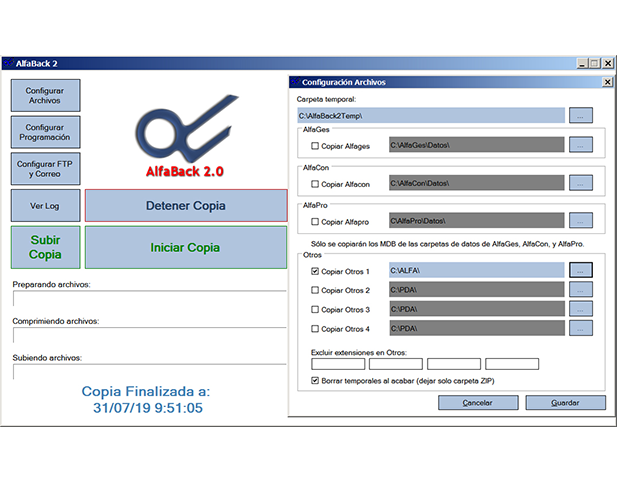This screenshot has width=617, height=492.
Task: Enable the Copiar Alfacon checkbox
Action: (315, 184)
